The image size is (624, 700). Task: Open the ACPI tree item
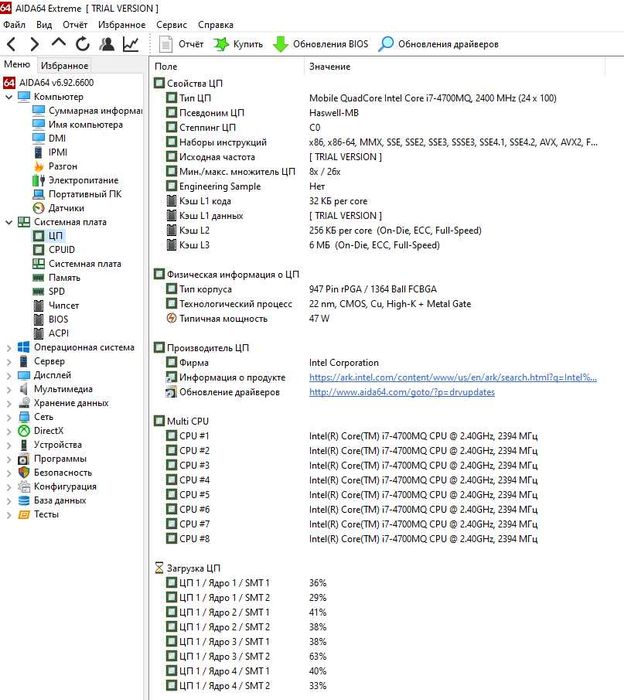point(51,333)
